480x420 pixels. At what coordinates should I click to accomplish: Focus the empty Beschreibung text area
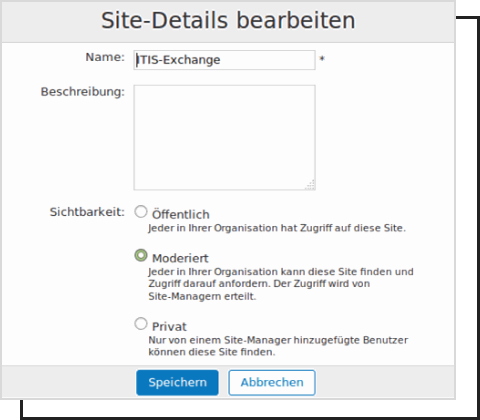click(224, 137)
